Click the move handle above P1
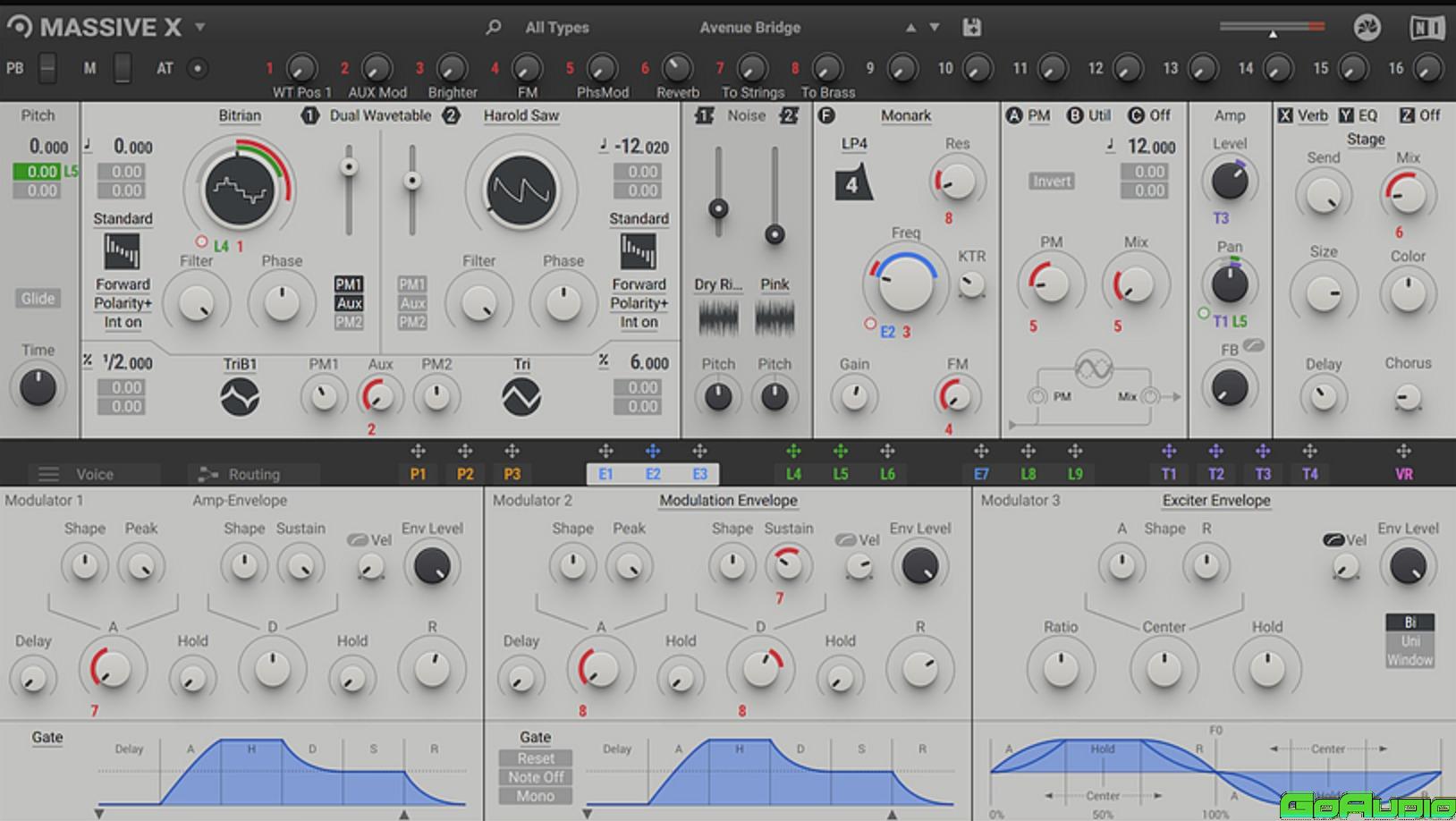 pos(418,452)
